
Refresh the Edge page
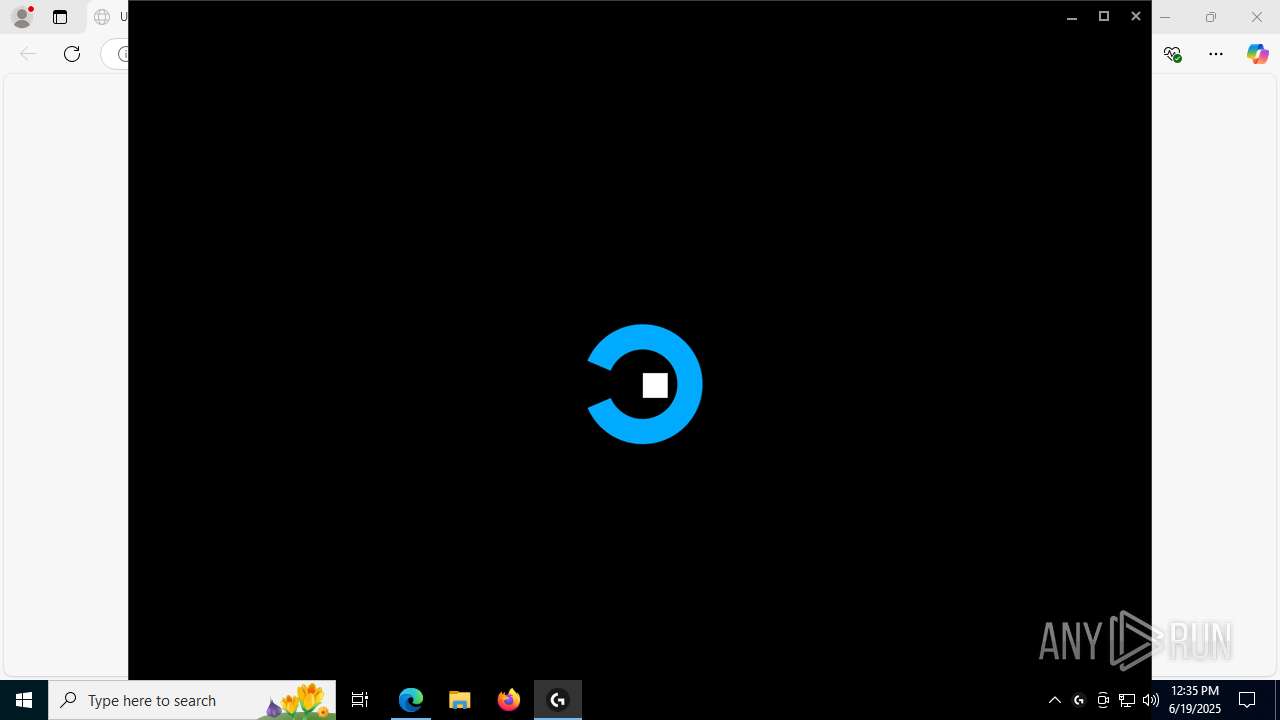tap(72, 54)
